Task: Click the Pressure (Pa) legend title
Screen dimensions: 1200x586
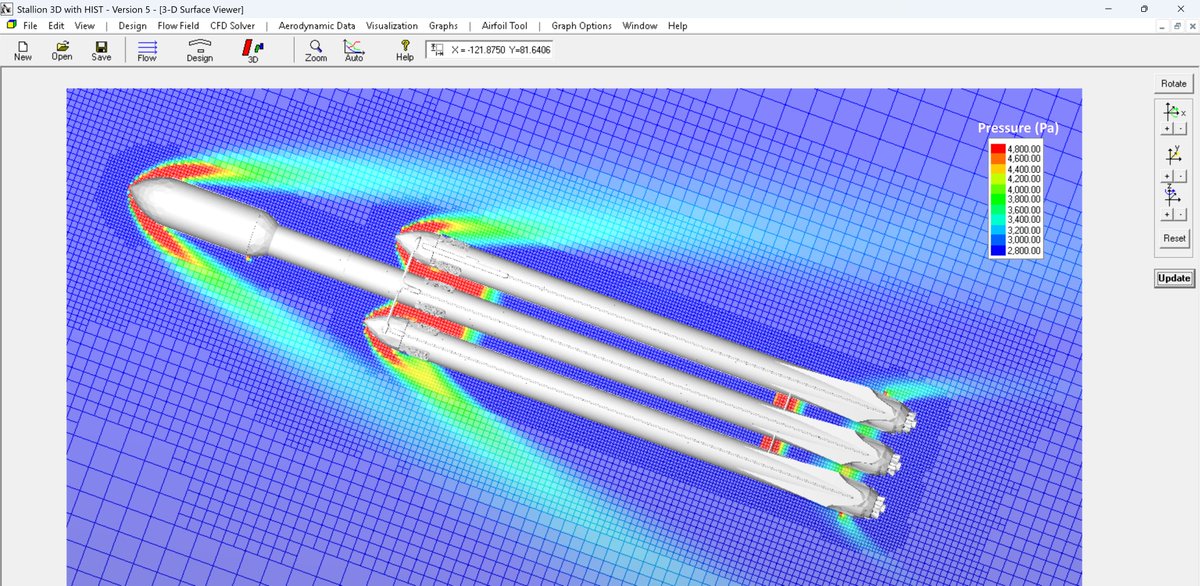Action: click(1018, 128)
